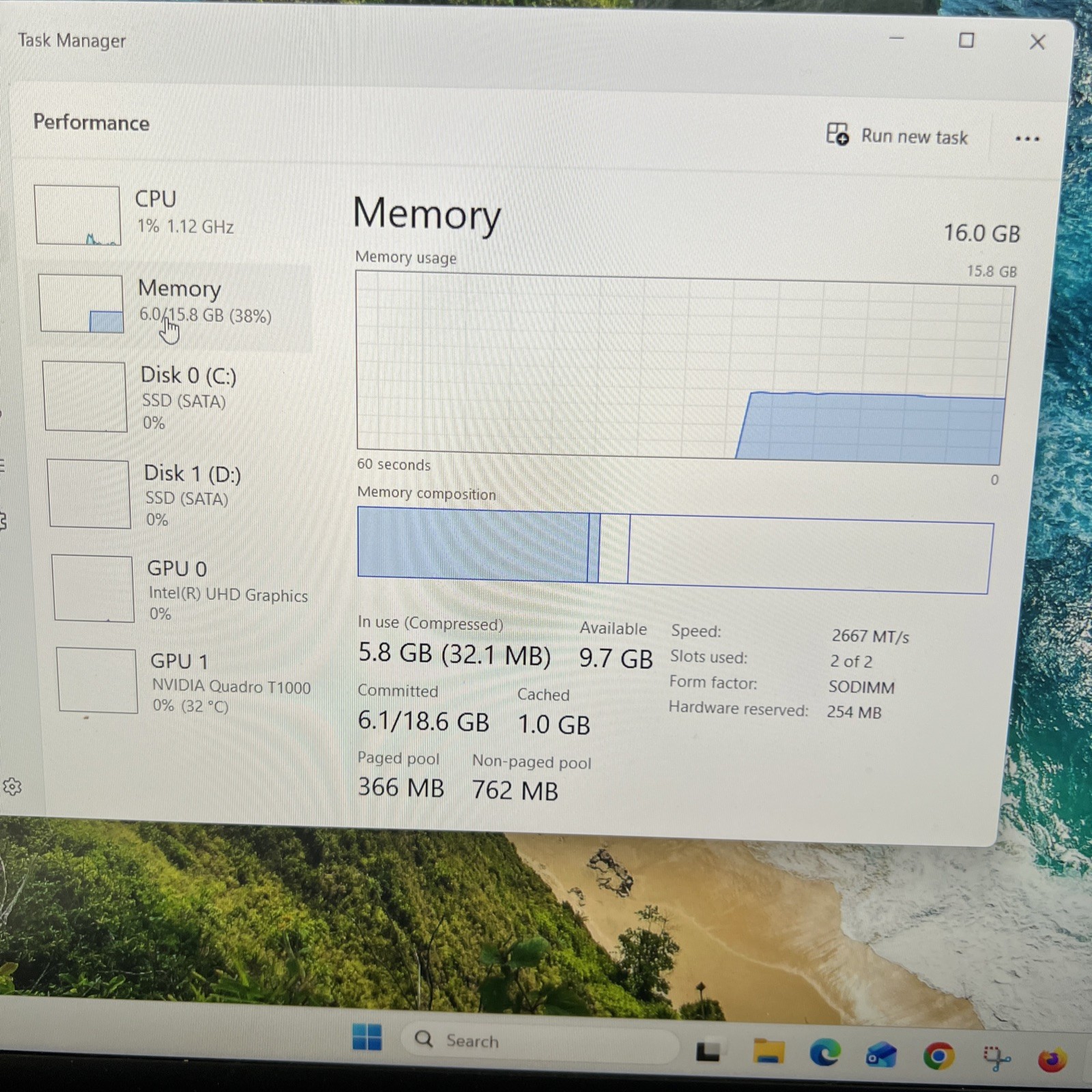
Task: Launch Firefox from the taskbar
Action: pos(1052,1060)
